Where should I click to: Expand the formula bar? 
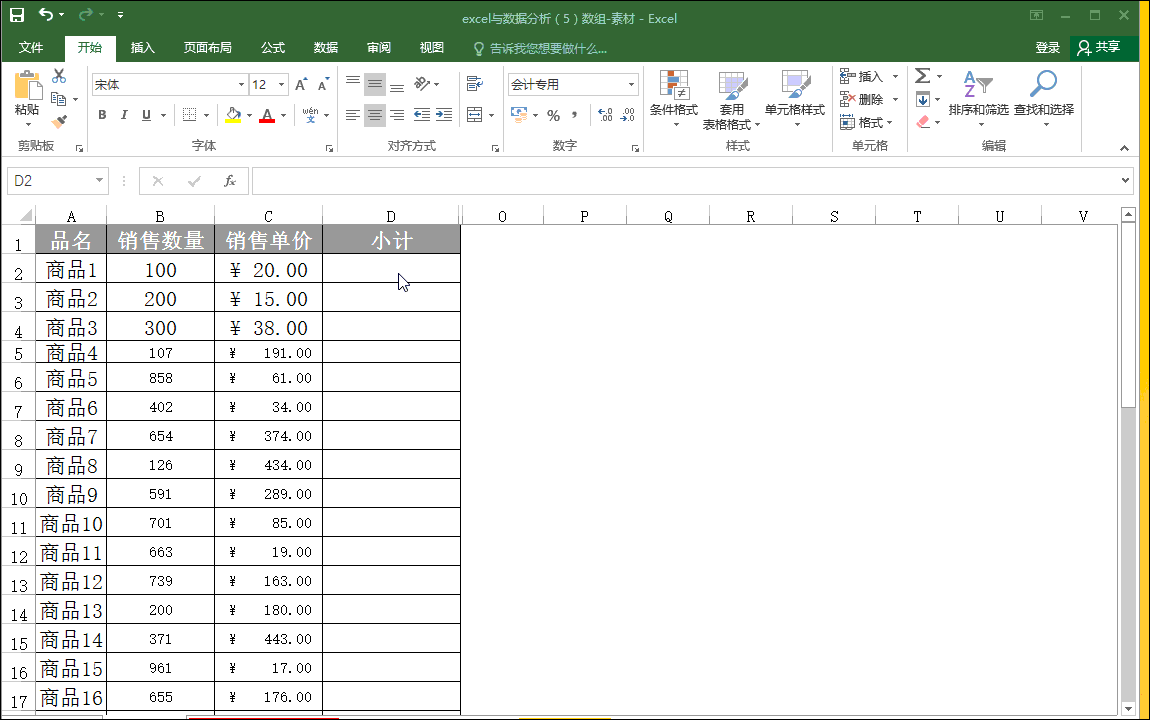[1125, 180]
